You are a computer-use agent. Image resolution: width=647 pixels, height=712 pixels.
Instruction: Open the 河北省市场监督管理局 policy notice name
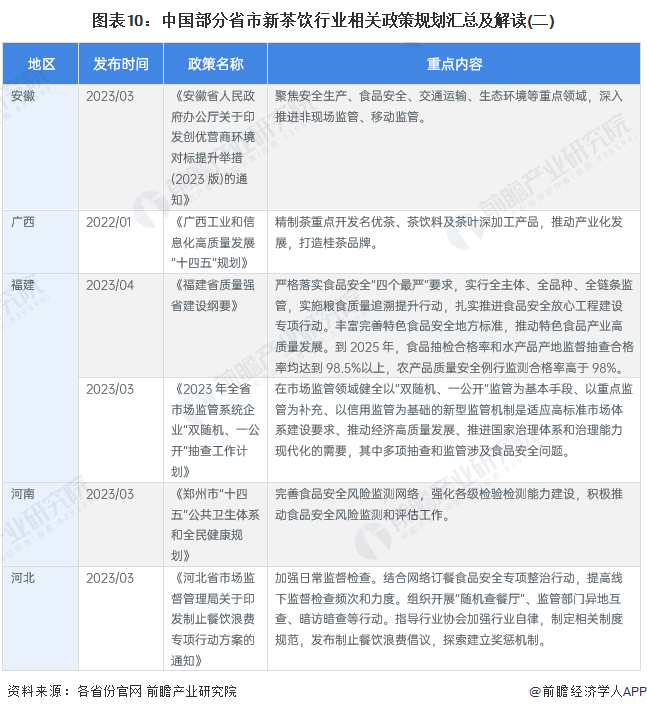[214, 619]
